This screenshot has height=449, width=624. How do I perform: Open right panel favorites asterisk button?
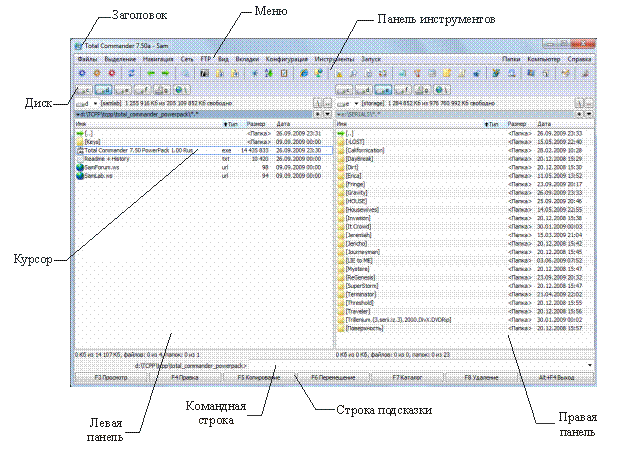point(579,114)
